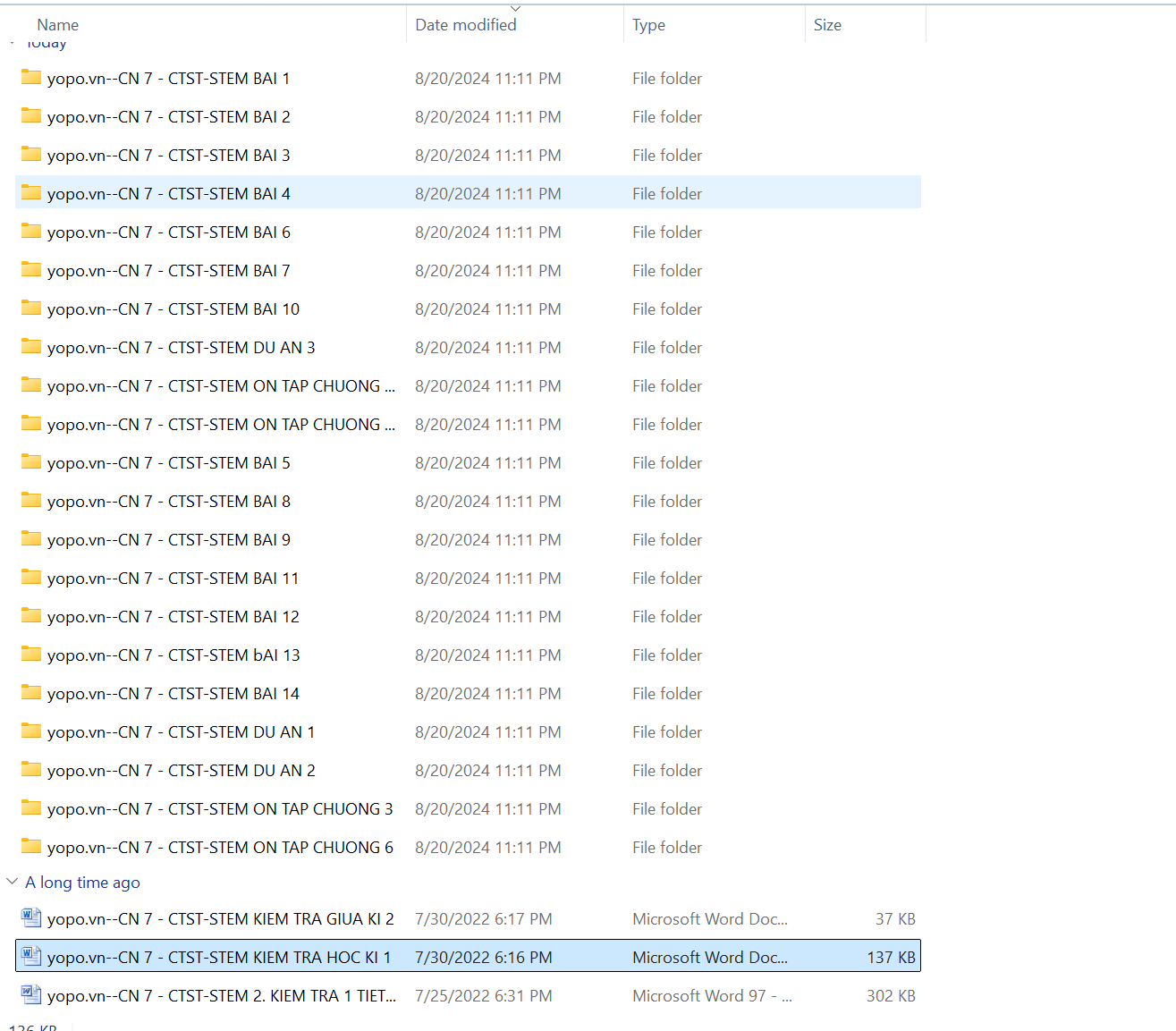Select the 'A long time ago' group label
Screen dimensions: 1176x1031
pyautogui.click(x=82, y=883)
